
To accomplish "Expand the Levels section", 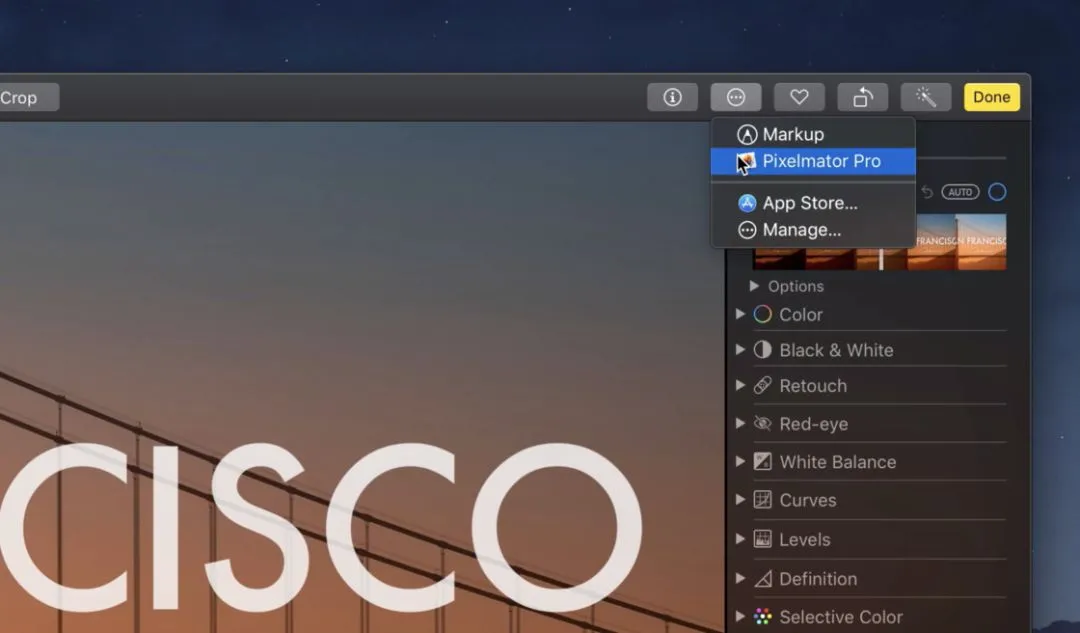I will pyautogui.click(x=740, y=539).
